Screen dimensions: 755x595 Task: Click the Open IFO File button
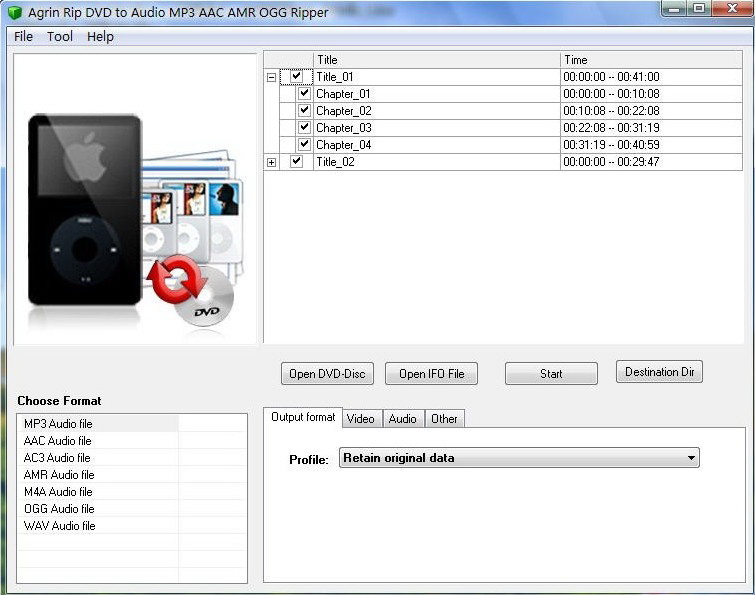[431, 374]
